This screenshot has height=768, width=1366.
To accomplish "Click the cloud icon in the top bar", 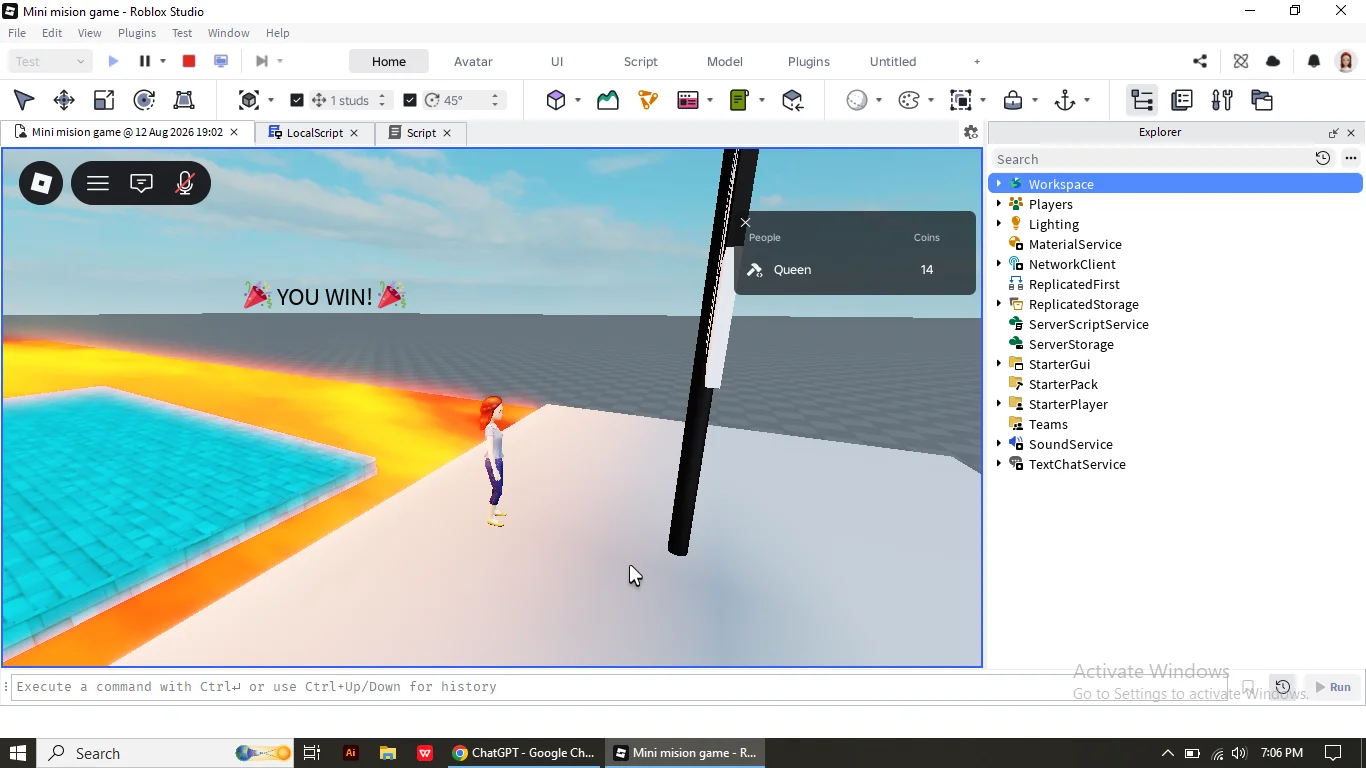I will [1273, 61].
